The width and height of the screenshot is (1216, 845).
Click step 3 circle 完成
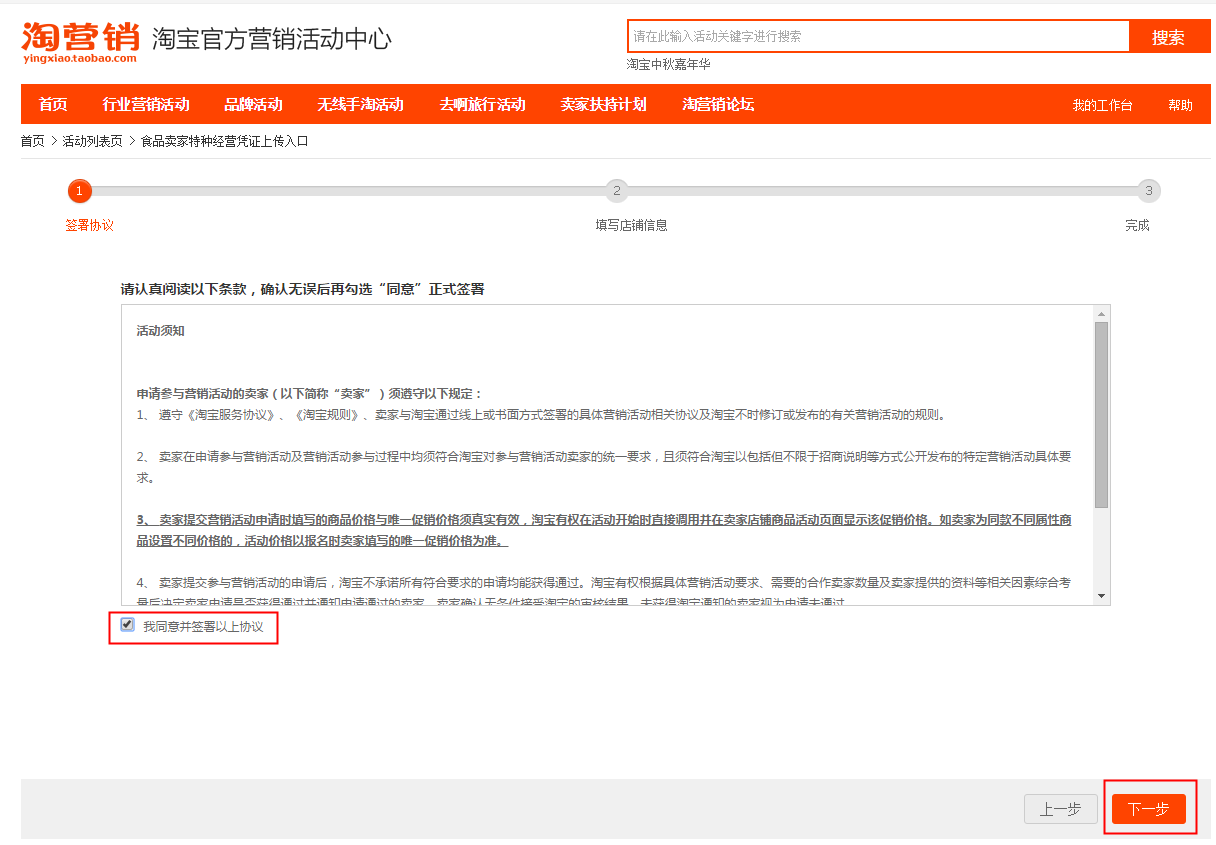(x=1149, y=191)
